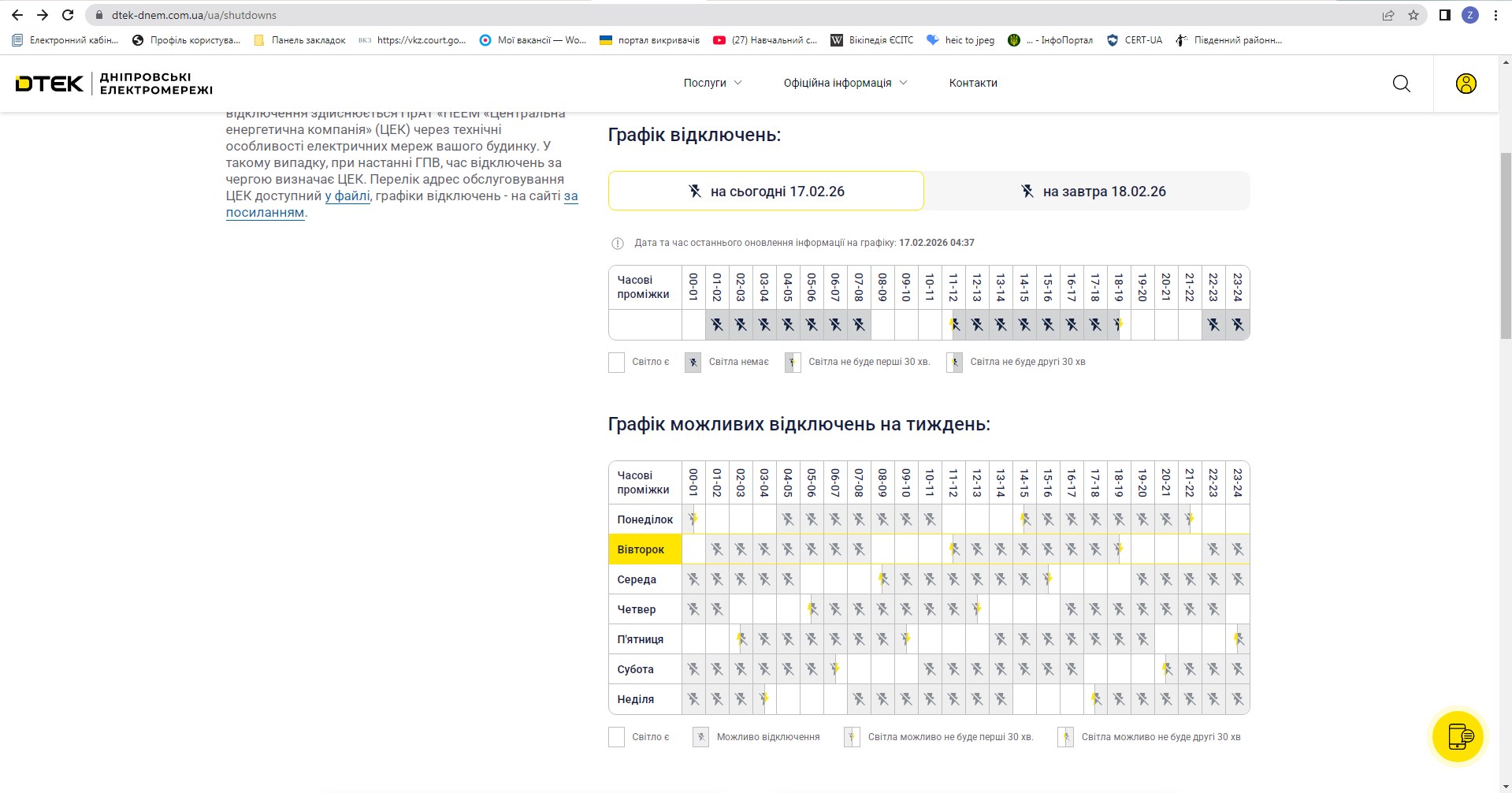Click the DTEK Дніпровські Електромережі logo
1512x793 pixels.
(114, 84)
